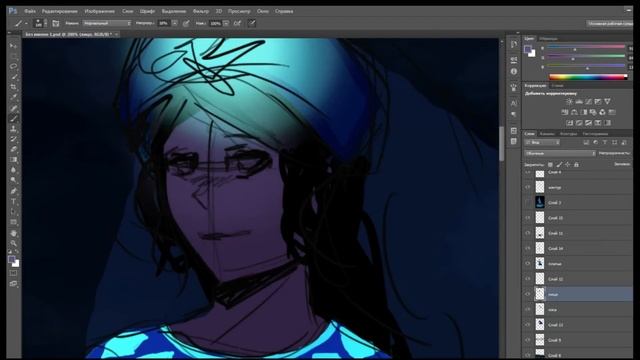The image size is (640, 360).
Task: Open the tool preset picker arrow
Action: pyautogui.click(x=27, y=23)
